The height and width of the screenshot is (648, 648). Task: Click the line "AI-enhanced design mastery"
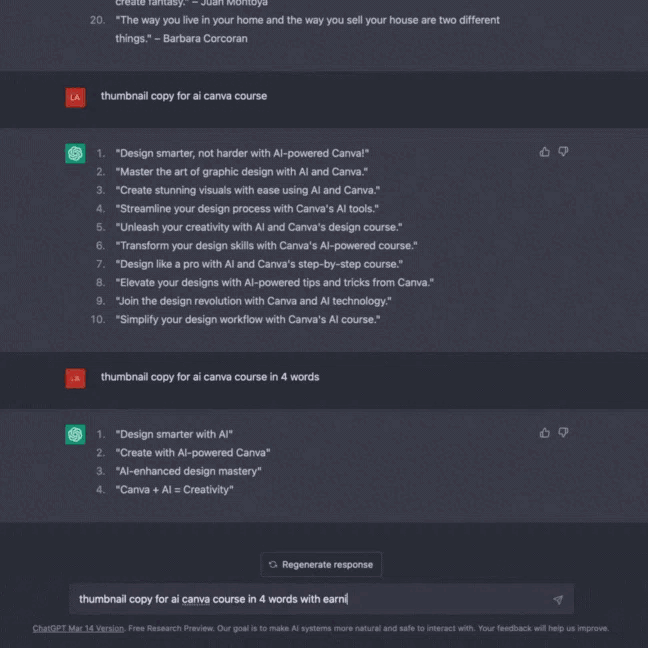pyautogui.click(x=188, y=471)
